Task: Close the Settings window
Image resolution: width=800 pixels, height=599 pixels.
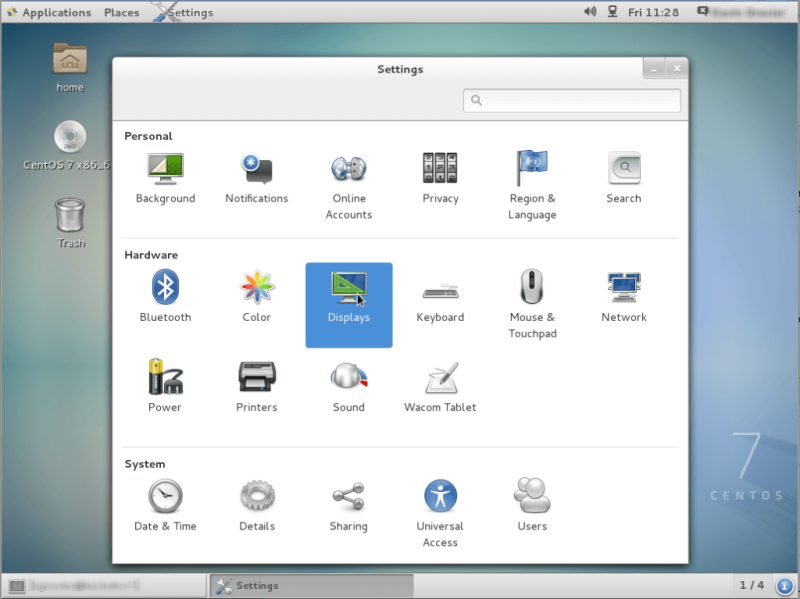Action: 677,68
